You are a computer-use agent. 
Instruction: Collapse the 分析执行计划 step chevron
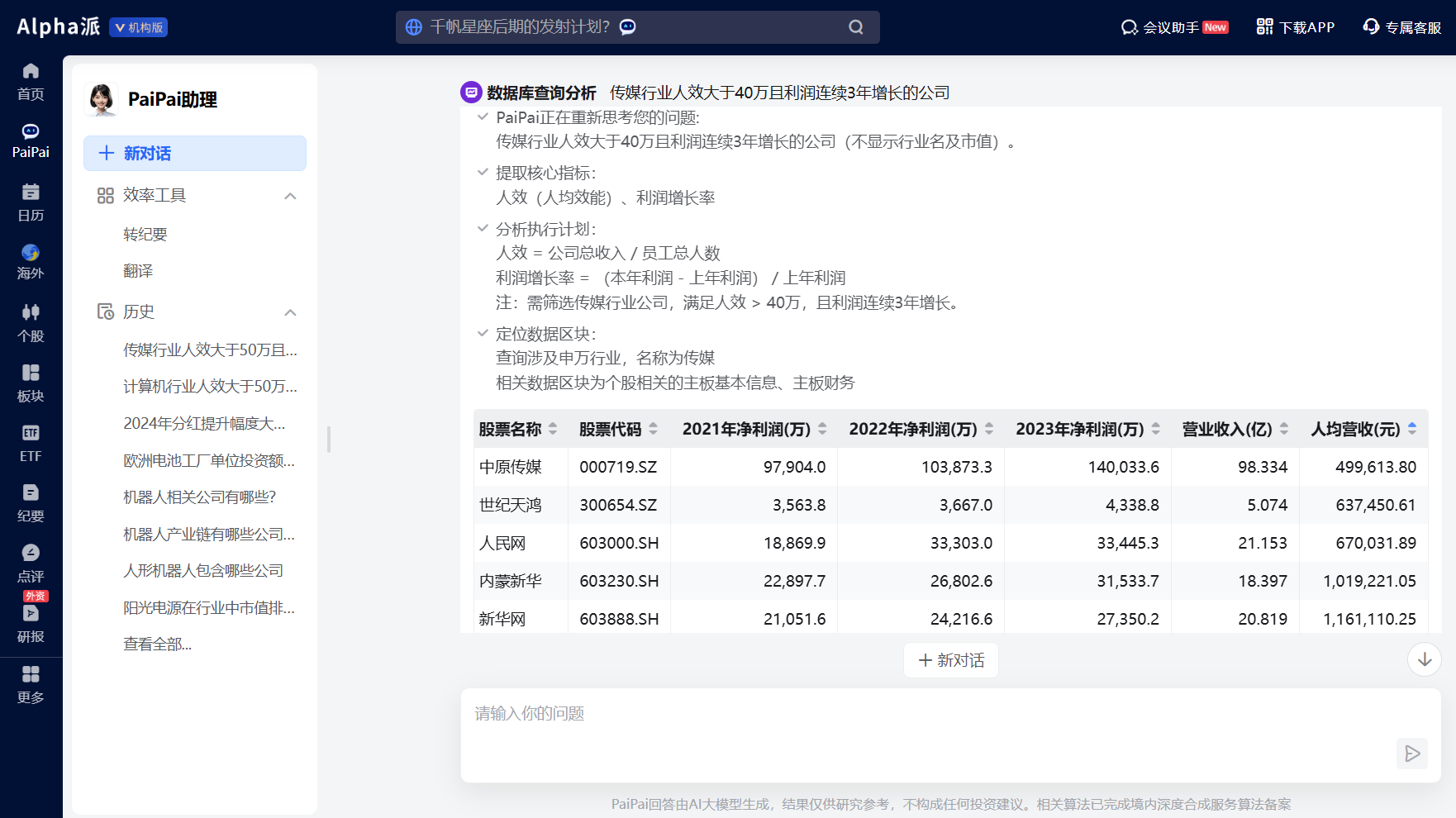pos(483,229)
